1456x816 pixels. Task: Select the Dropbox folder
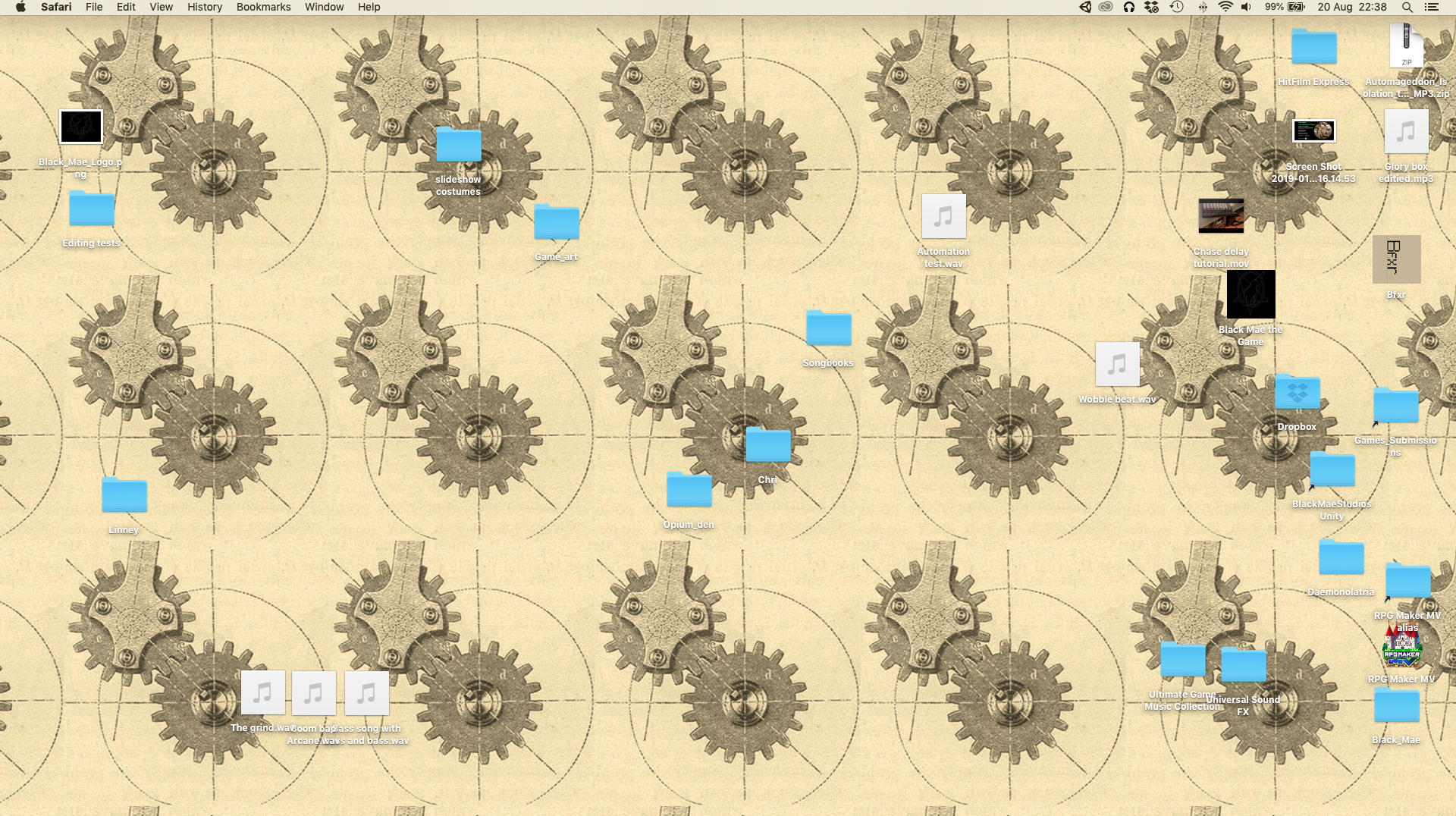point(1298,393)
